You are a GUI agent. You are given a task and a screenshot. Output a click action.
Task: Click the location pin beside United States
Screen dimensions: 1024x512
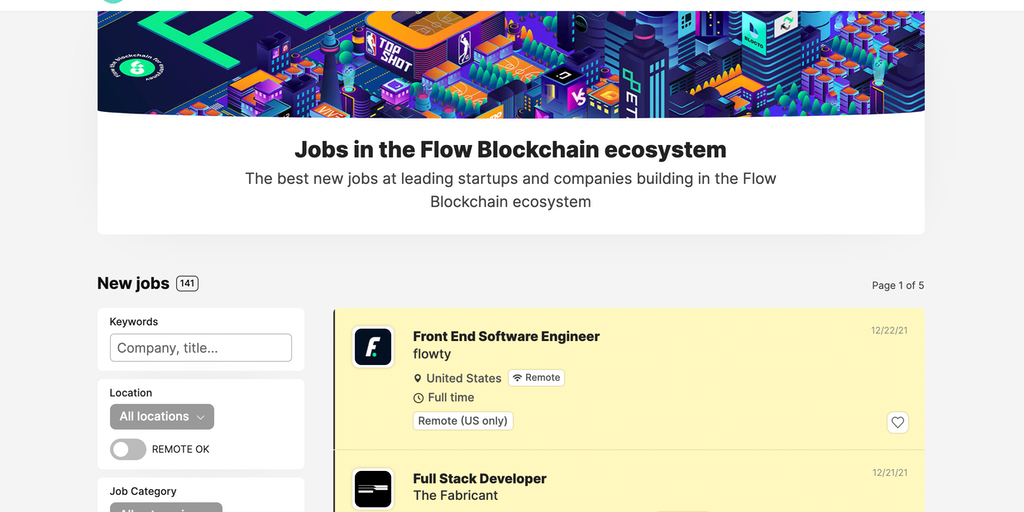coord(418,378)
